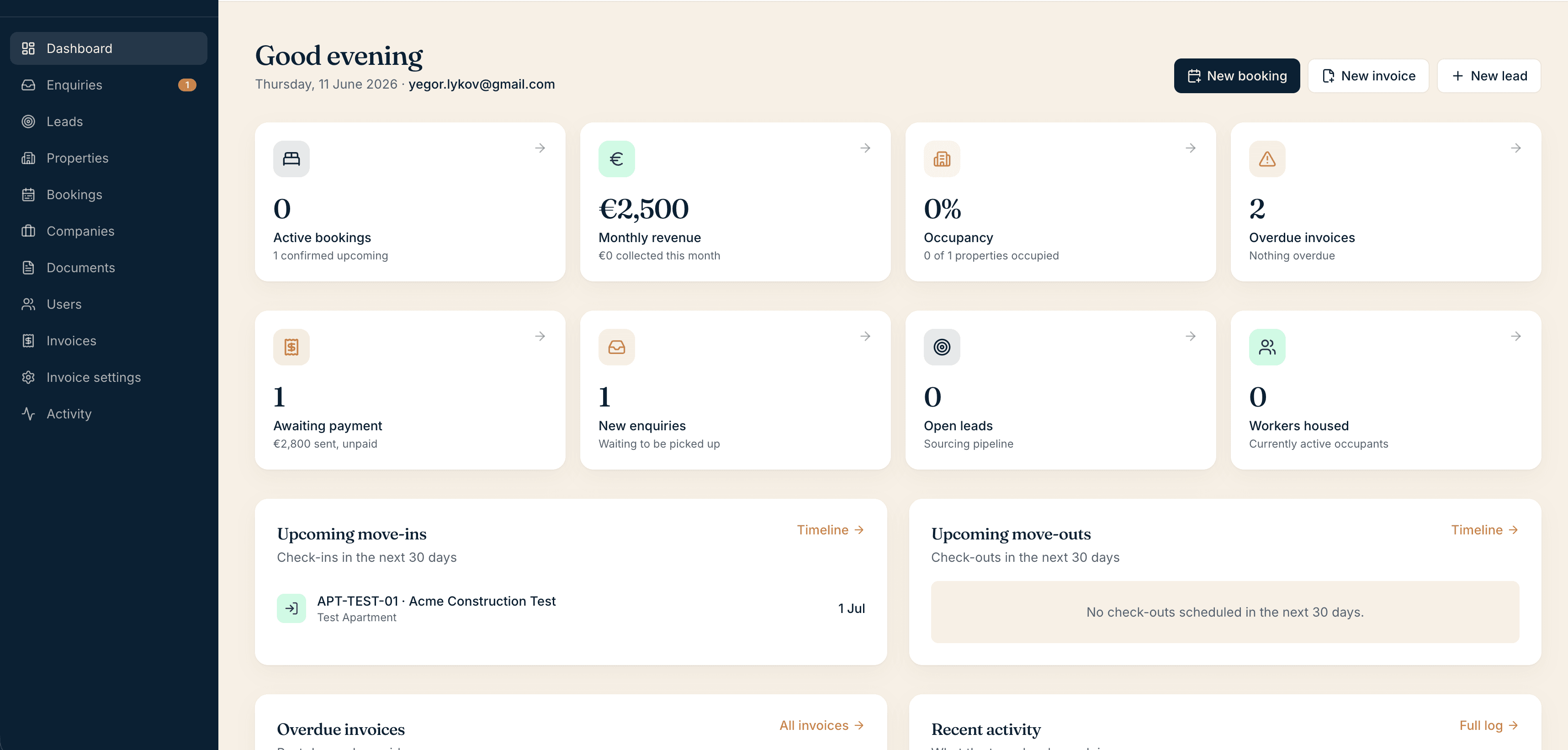
Task: Click the 'Test Apartment' subtitle
Action: (356, 617)
